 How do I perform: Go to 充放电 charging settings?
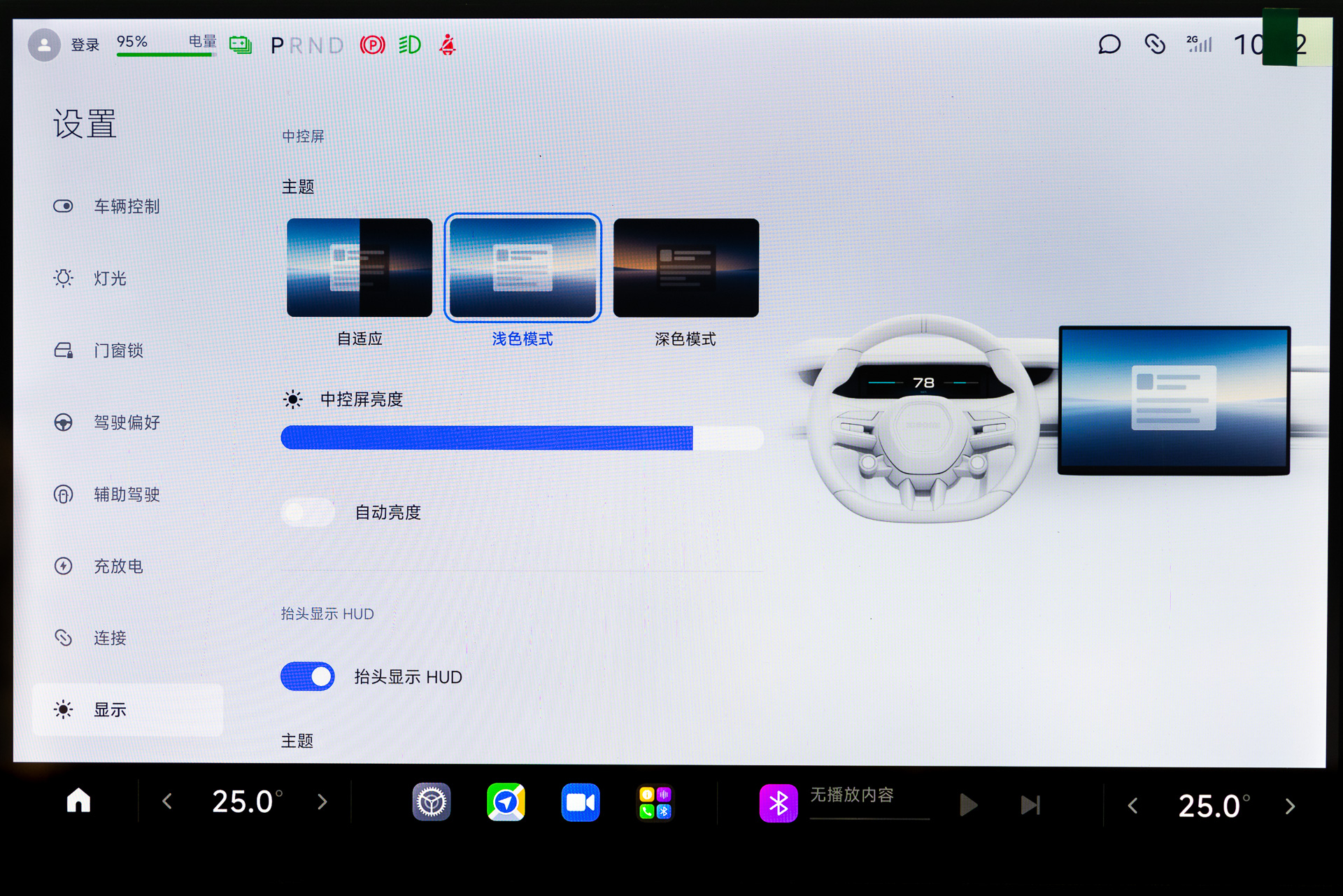tap(118, 566)
